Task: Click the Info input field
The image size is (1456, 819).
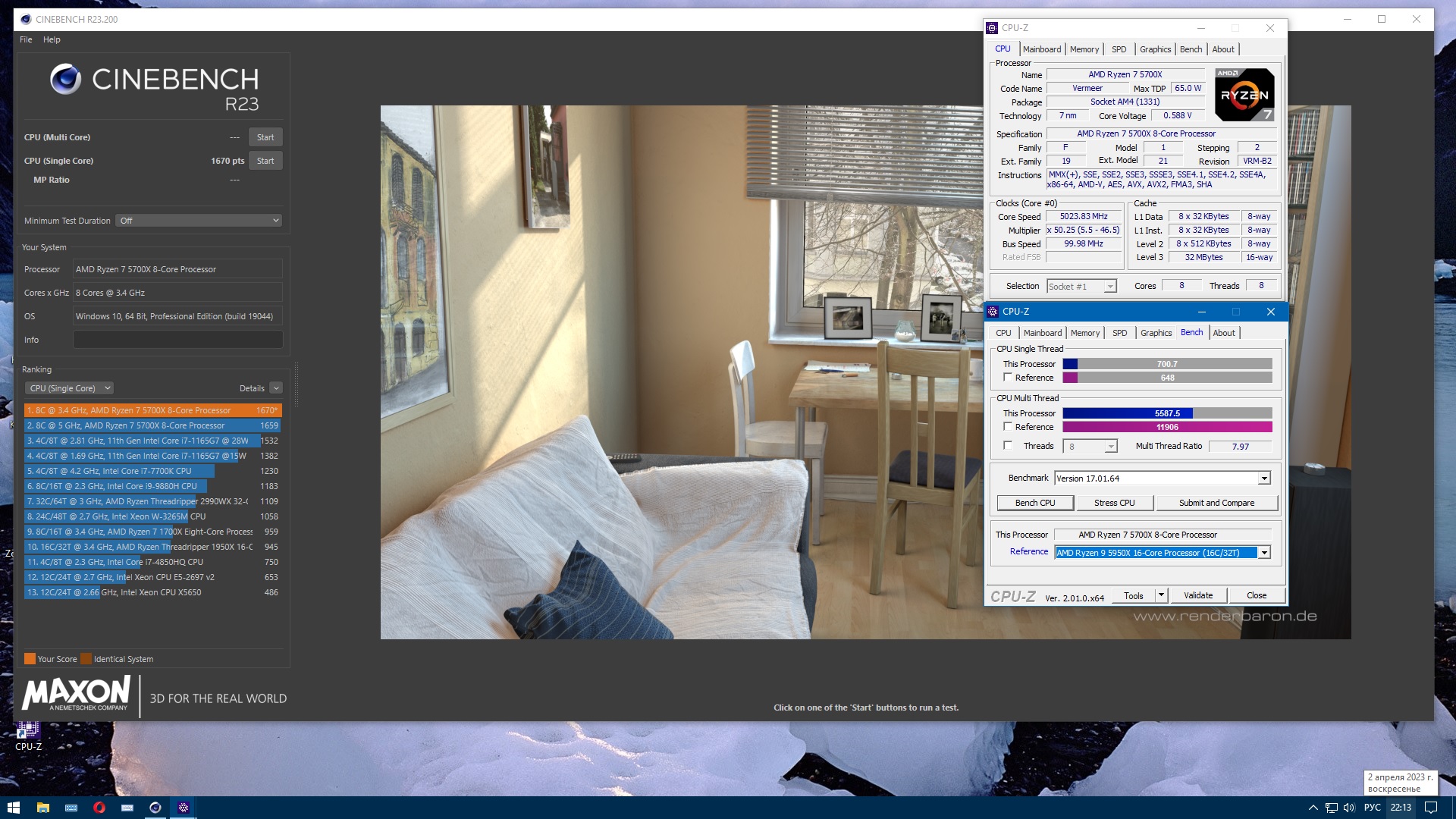Action: point(178,340)
